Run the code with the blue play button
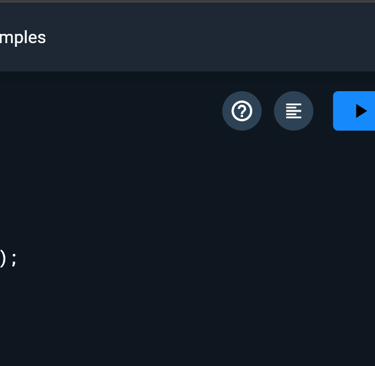This screenshot has width=375, height=366. (x=354, y=111)
